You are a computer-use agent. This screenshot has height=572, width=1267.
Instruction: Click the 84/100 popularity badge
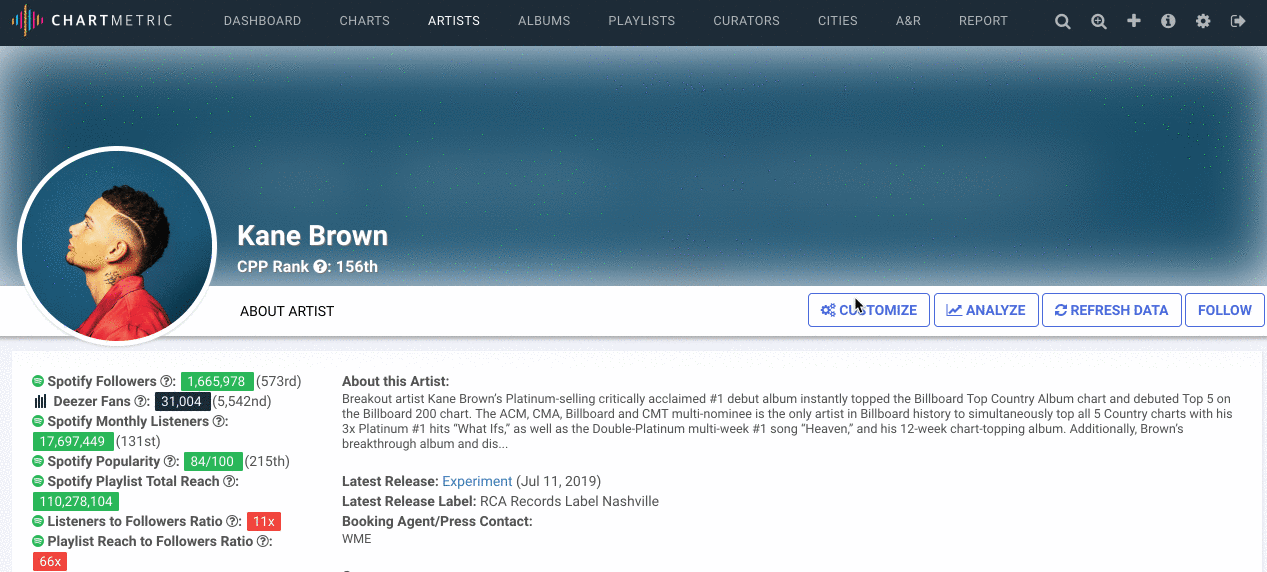tap(213, 461)
